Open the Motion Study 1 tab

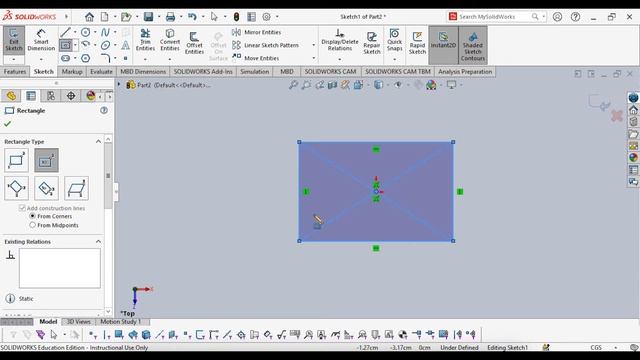pyautogui.click(x=121, y=322)
